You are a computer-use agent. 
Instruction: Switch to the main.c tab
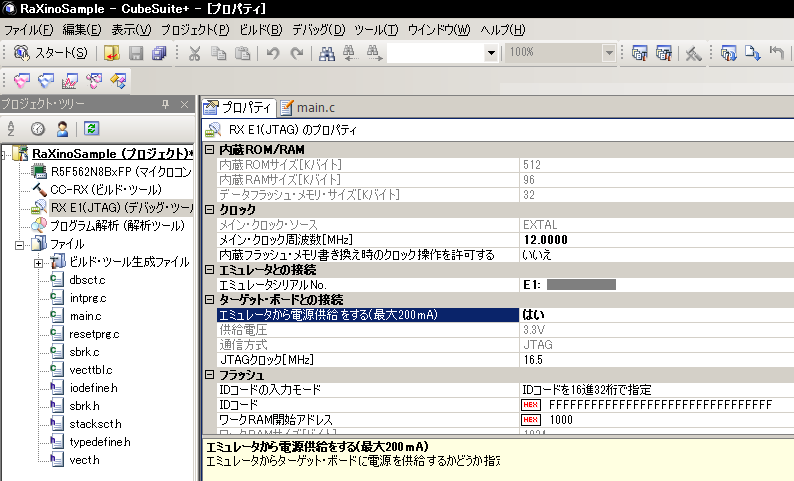tap(308, 107)
